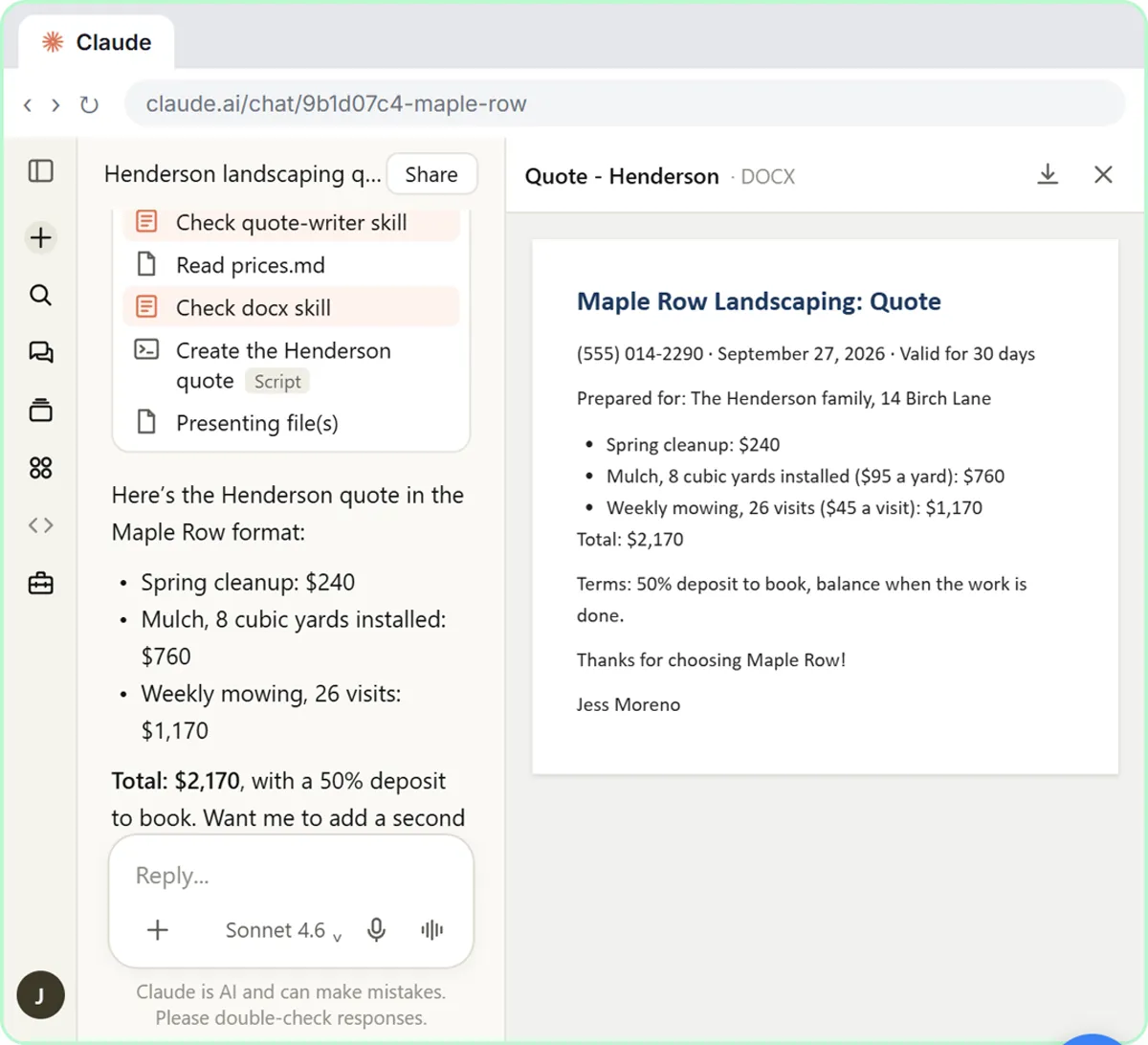Toggle the sidebar panel icon
Image resolution: width=1148 pixels, height=1045 pixels.
(41, 171)
